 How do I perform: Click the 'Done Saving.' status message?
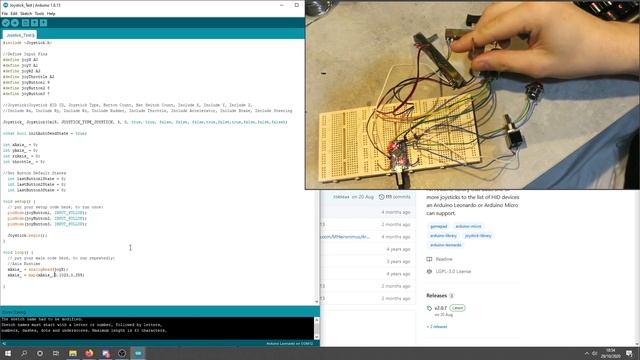coord(13,312)
